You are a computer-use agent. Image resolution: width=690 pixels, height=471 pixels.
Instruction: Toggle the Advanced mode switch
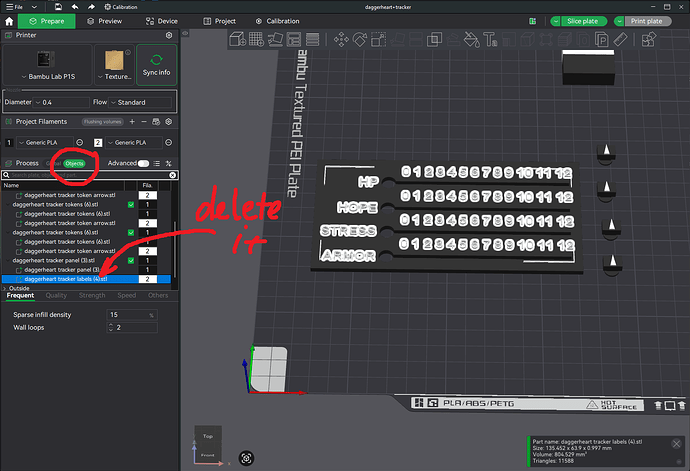(143, 163)
